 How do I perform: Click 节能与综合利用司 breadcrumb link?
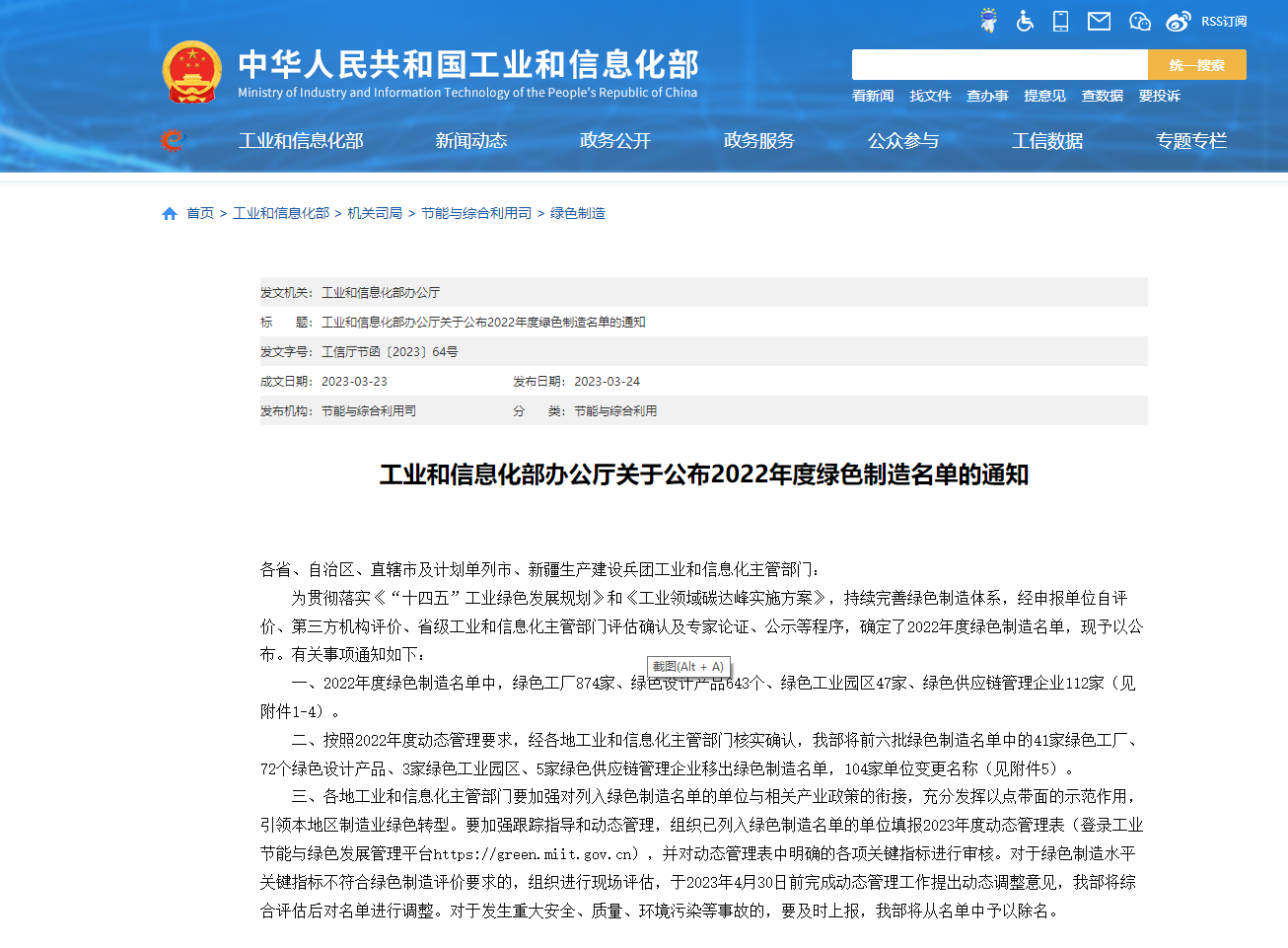coord(476,213)
